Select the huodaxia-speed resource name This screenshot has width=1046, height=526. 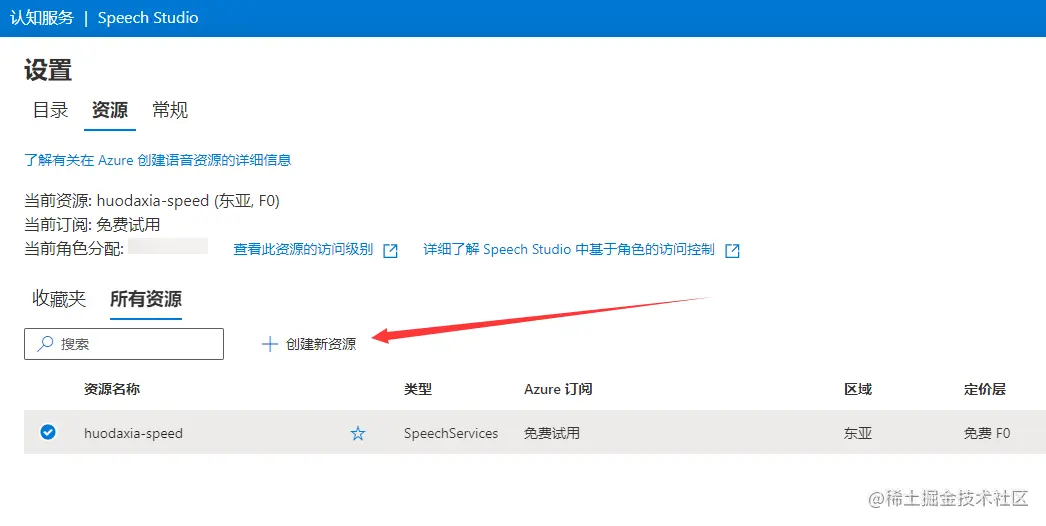point(133,433)
